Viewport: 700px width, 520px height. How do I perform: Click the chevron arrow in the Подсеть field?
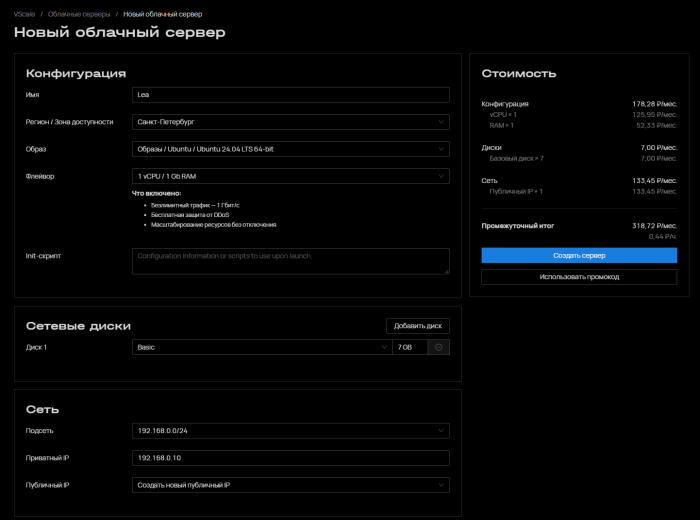(x=441, y=431)
